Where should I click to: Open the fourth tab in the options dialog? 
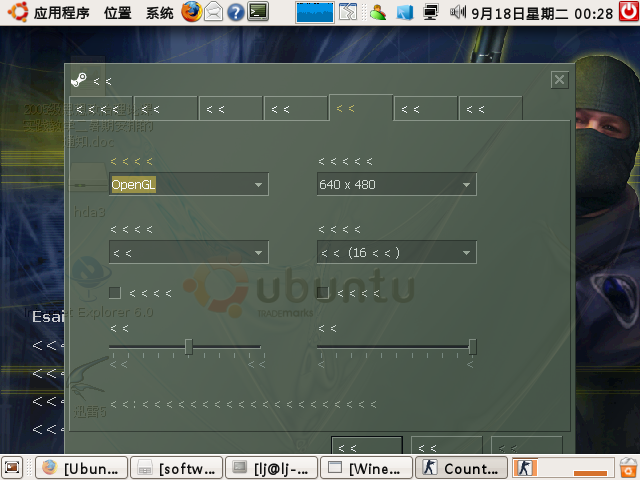click(x=296, y=109)
